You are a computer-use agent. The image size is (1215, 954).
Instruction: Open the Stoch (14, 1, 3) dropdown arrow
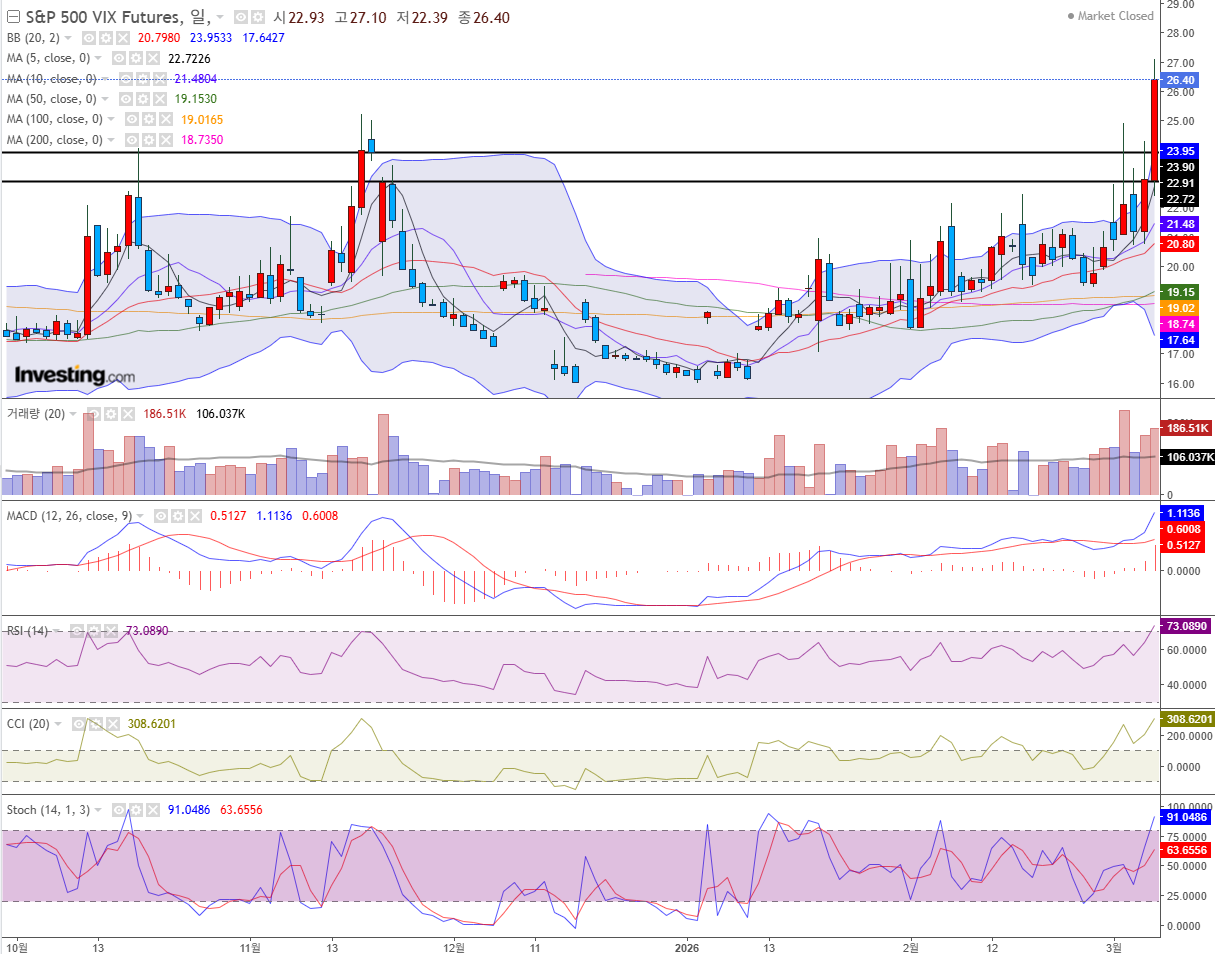pyautogui.click(x=98, y=810)
